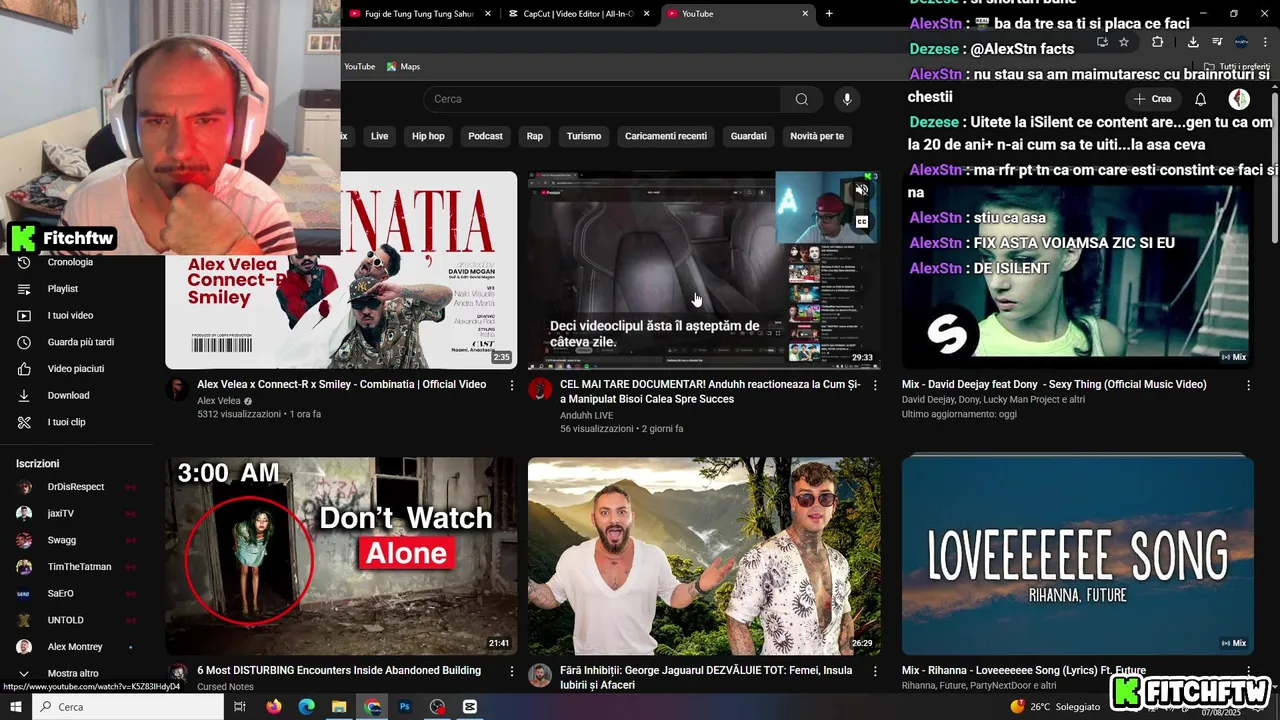Click the YouTube Cerca search field
Image resolution: width=1280 pixels, height=720 pixels.
(603, 99)
